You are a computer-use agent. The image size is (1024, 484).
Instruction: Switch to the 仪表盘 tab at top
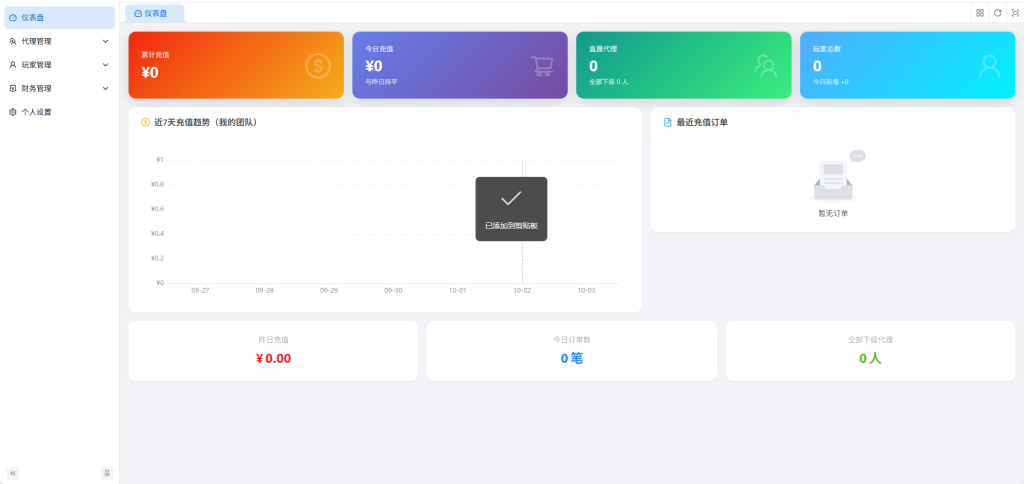coord(155,13)
